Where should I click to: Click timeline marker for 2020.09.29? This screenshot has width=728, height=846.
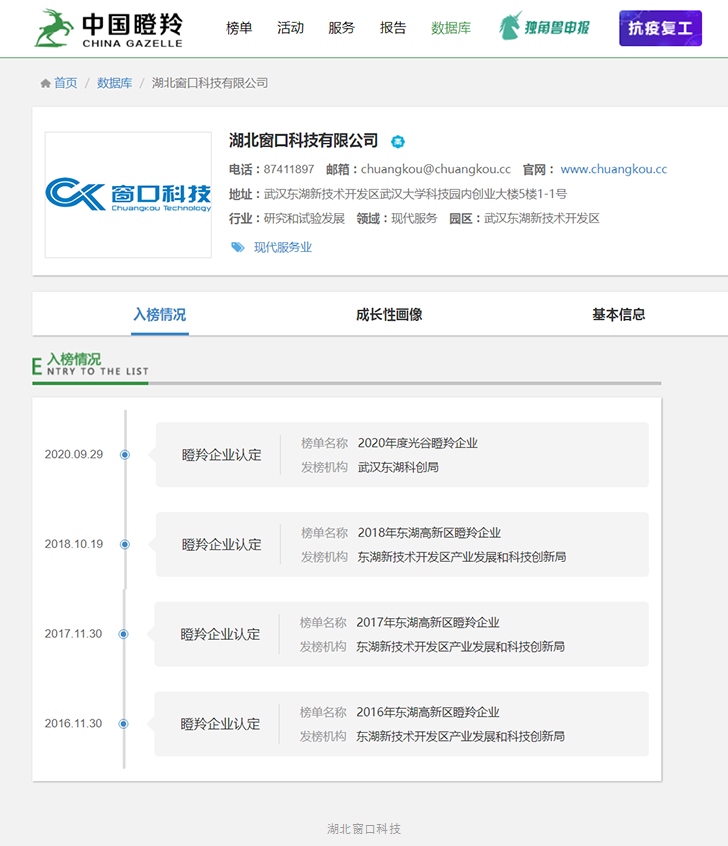[125, 455]
